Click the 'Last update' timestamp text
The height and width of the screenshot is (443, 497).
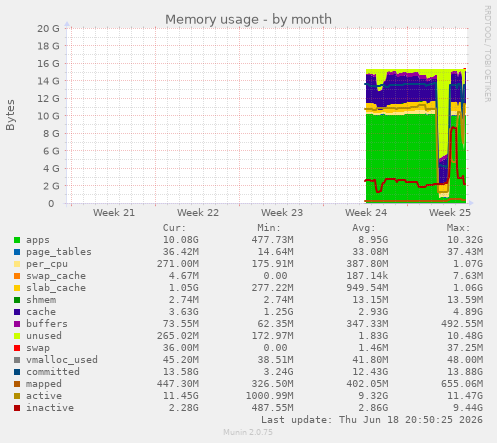click(x=372, y=420)
